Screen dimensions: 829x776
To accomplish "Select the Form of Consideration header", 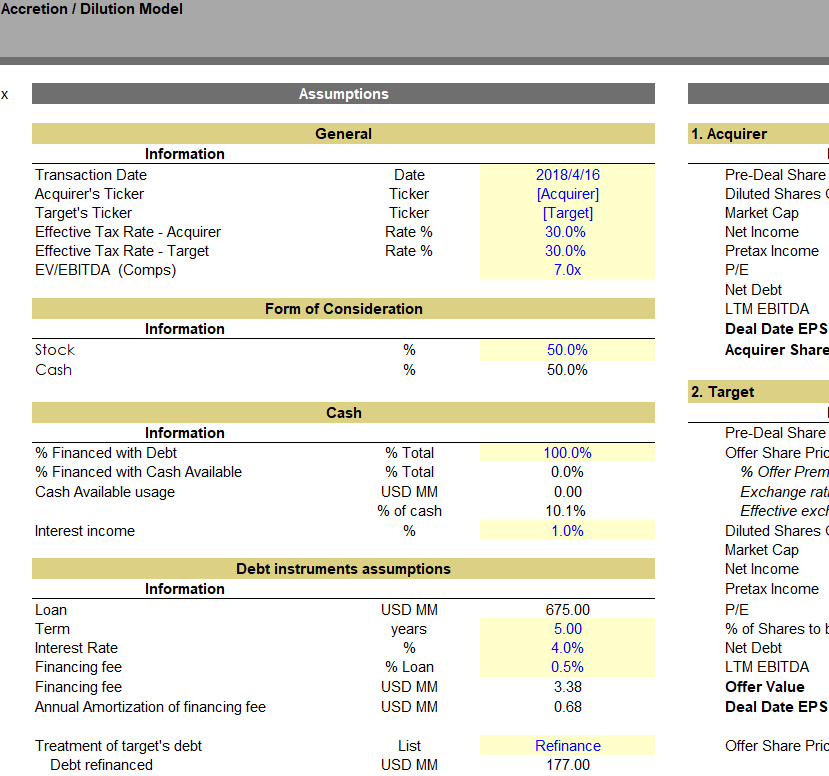I will (343, 309).
